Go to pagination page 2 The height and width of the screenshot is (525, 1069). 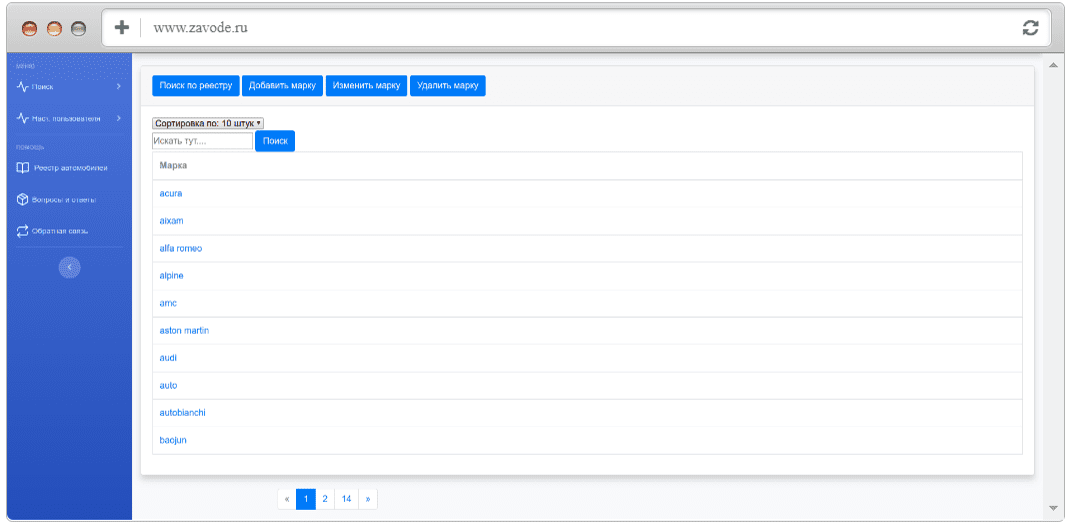(325, 499)
